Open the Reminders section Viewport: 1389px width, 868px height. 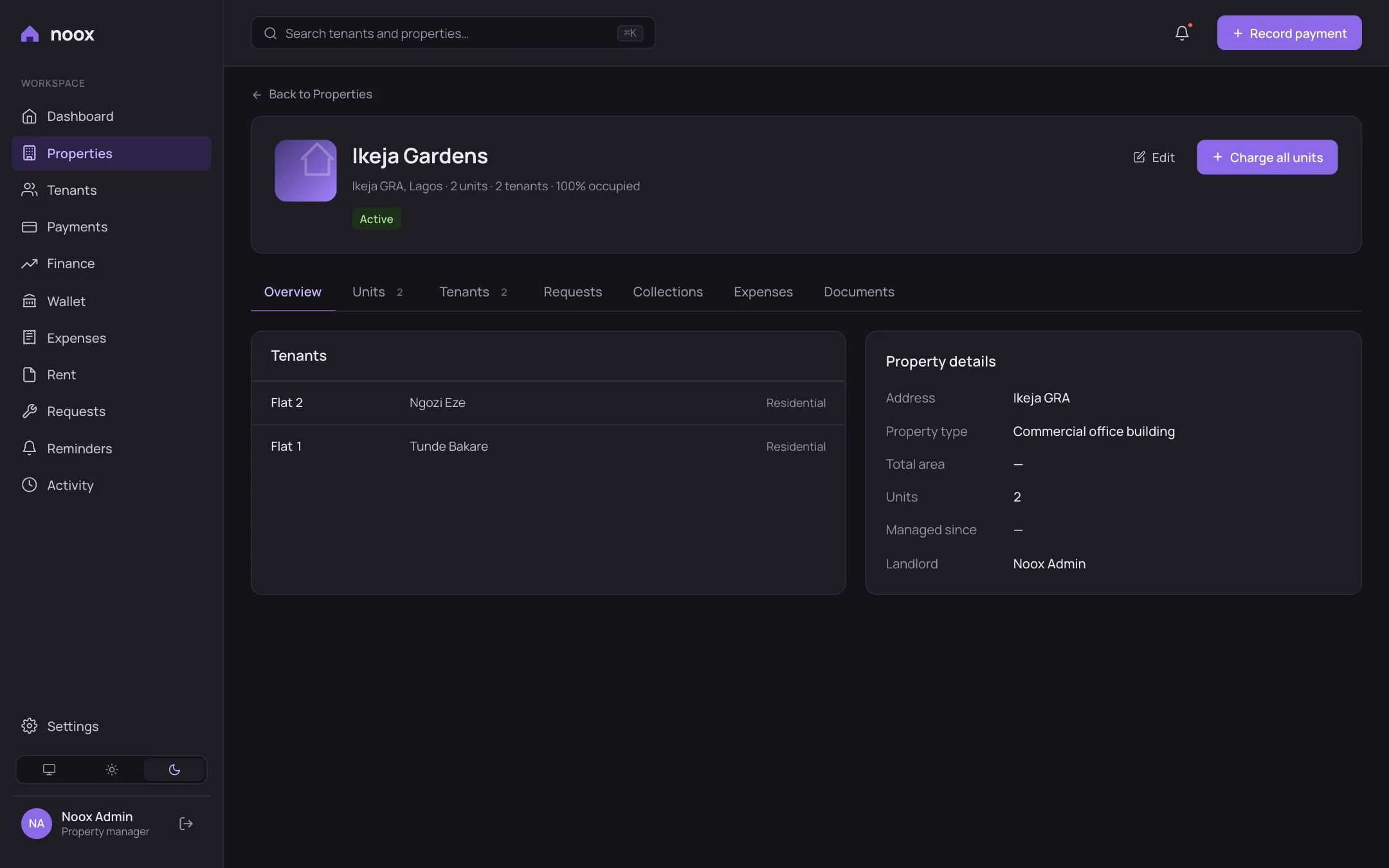111,448
